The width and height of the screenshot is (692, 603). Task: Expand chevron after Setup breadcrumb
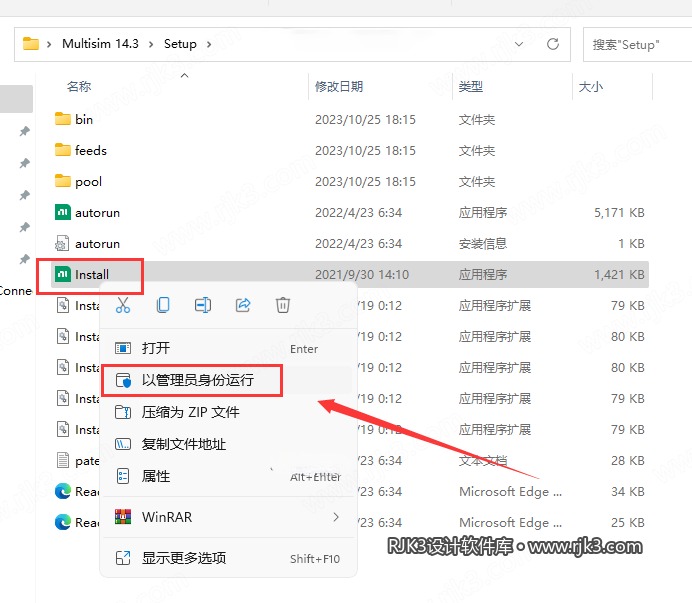(x=209, y=44)
